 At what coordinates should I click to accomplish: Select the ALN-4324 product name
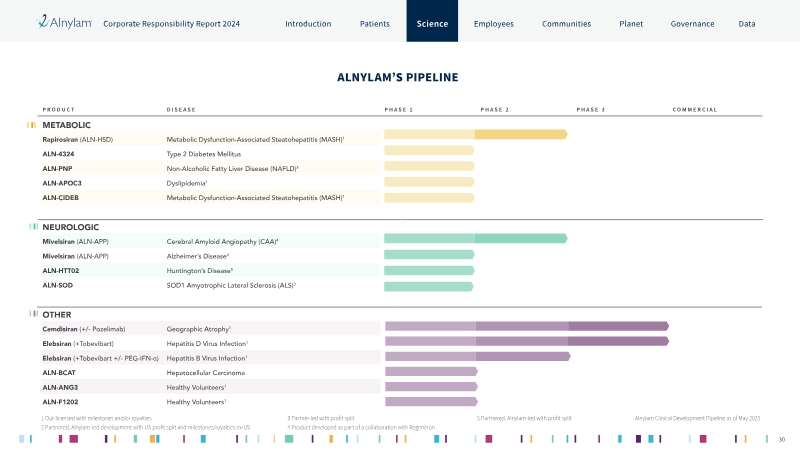tap(58, 154)
